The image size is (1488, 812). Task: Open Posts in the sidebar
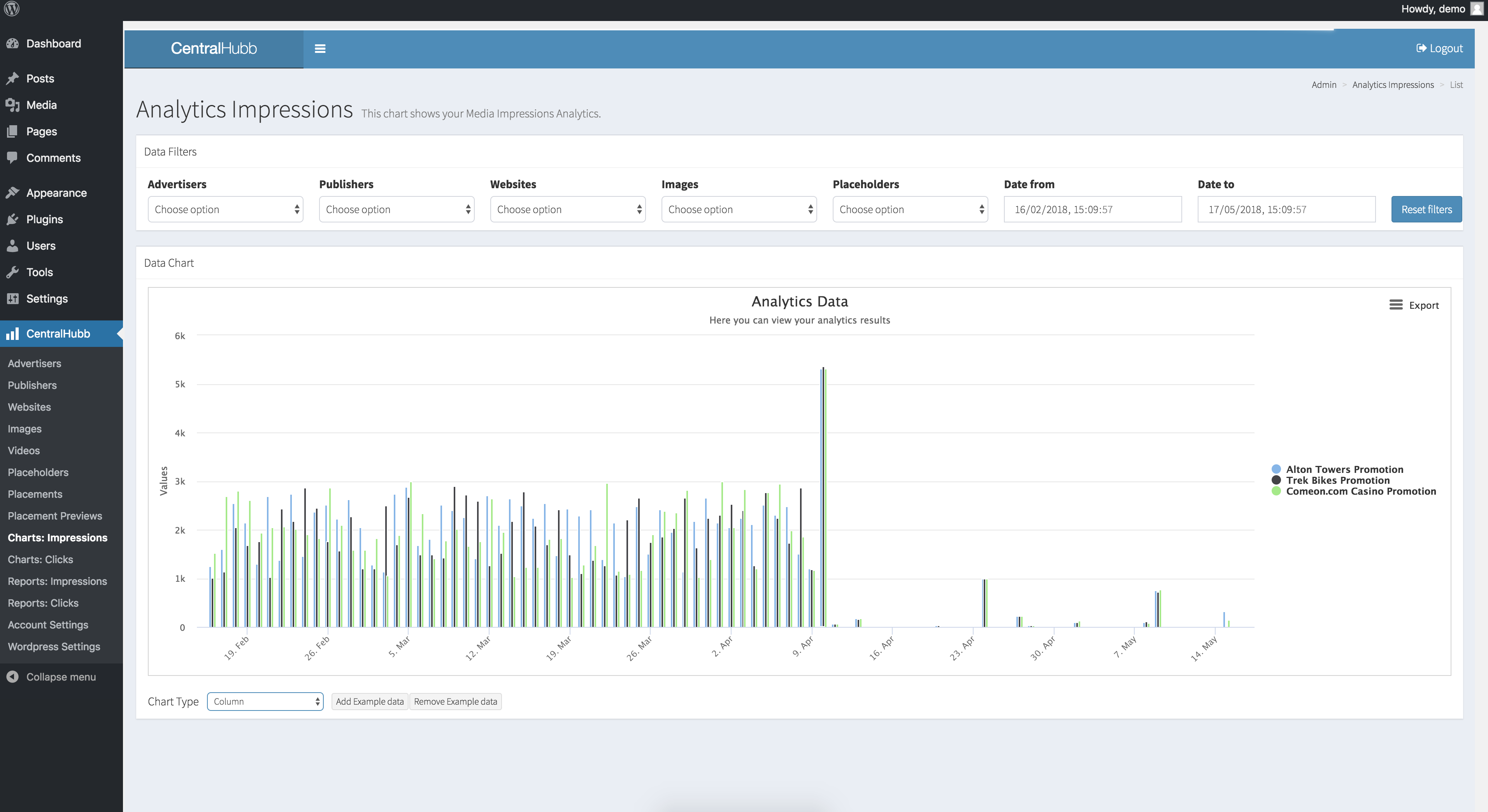(x=40, y=79)
